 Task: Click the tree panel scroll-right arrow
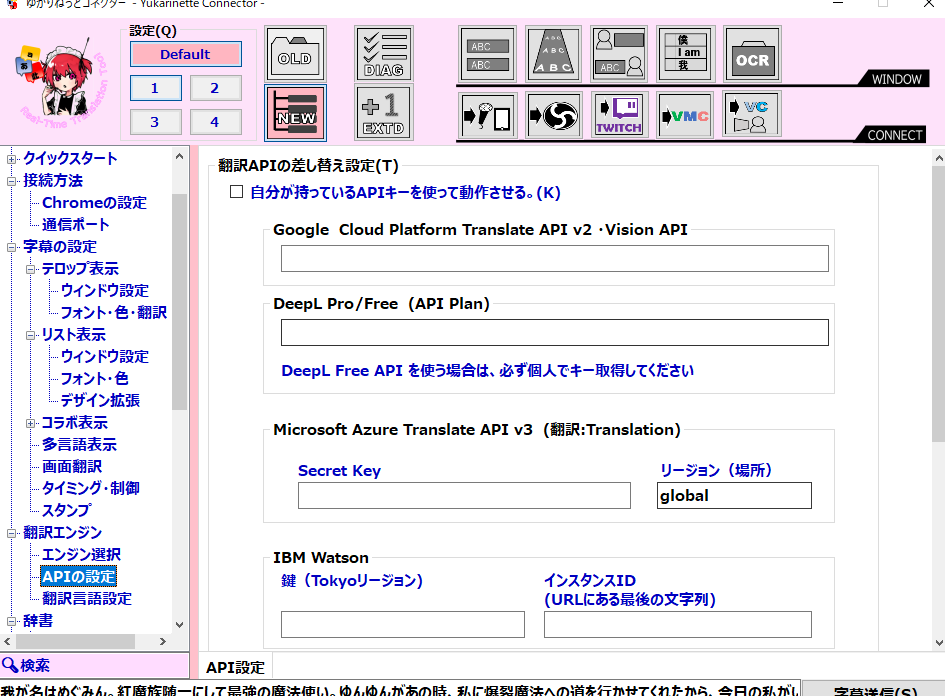163,642
